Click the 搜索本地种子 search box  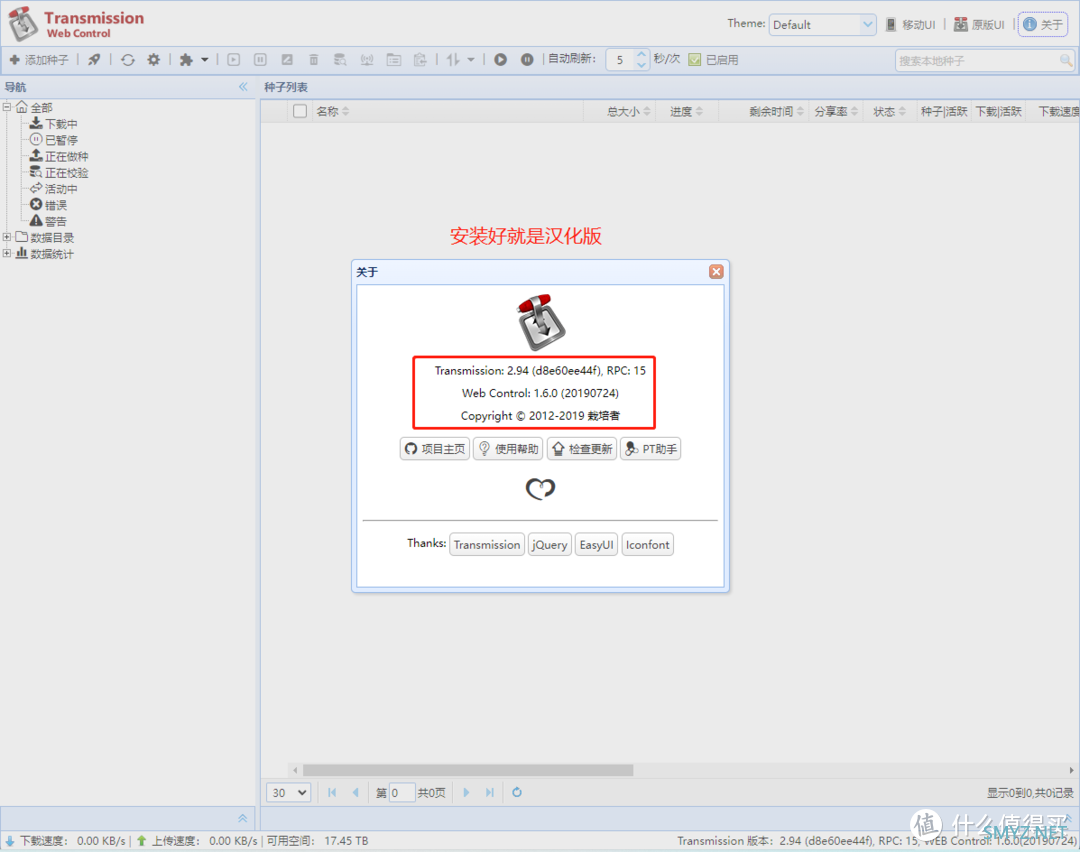tap(977, 61)
